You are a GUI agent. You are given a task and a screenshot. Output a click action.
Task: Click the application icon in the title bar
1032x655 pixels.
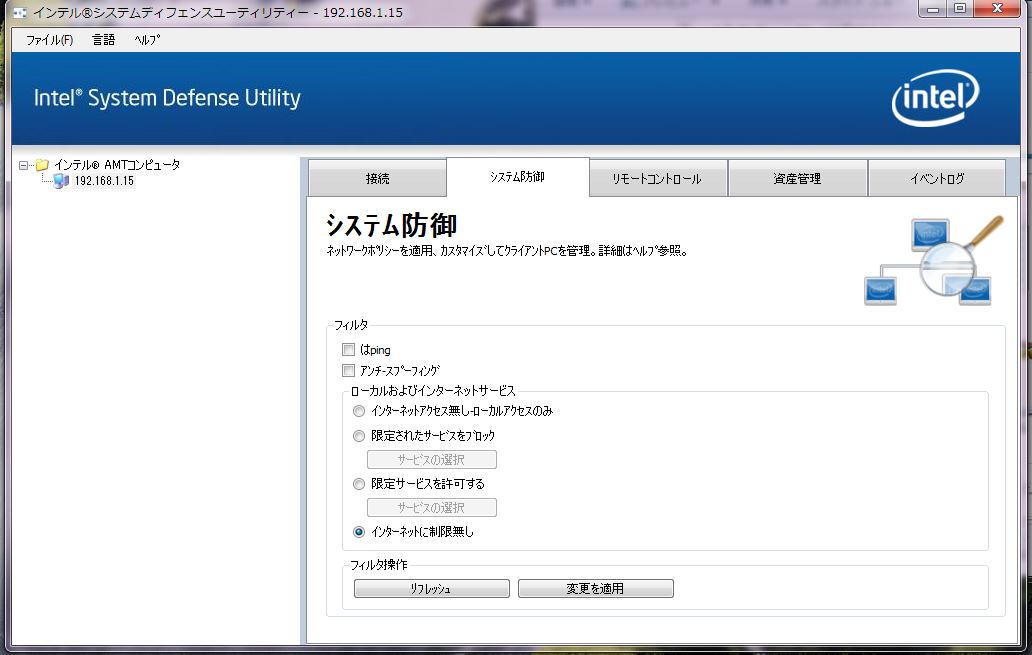coord(20,13)
